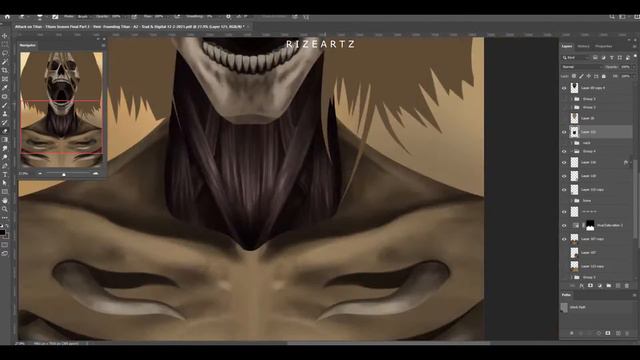This screenshot has height=360, width=640.
Task: Toggle visibility of Hue/Saturation 2 layer
Action: tap(564, 225)
